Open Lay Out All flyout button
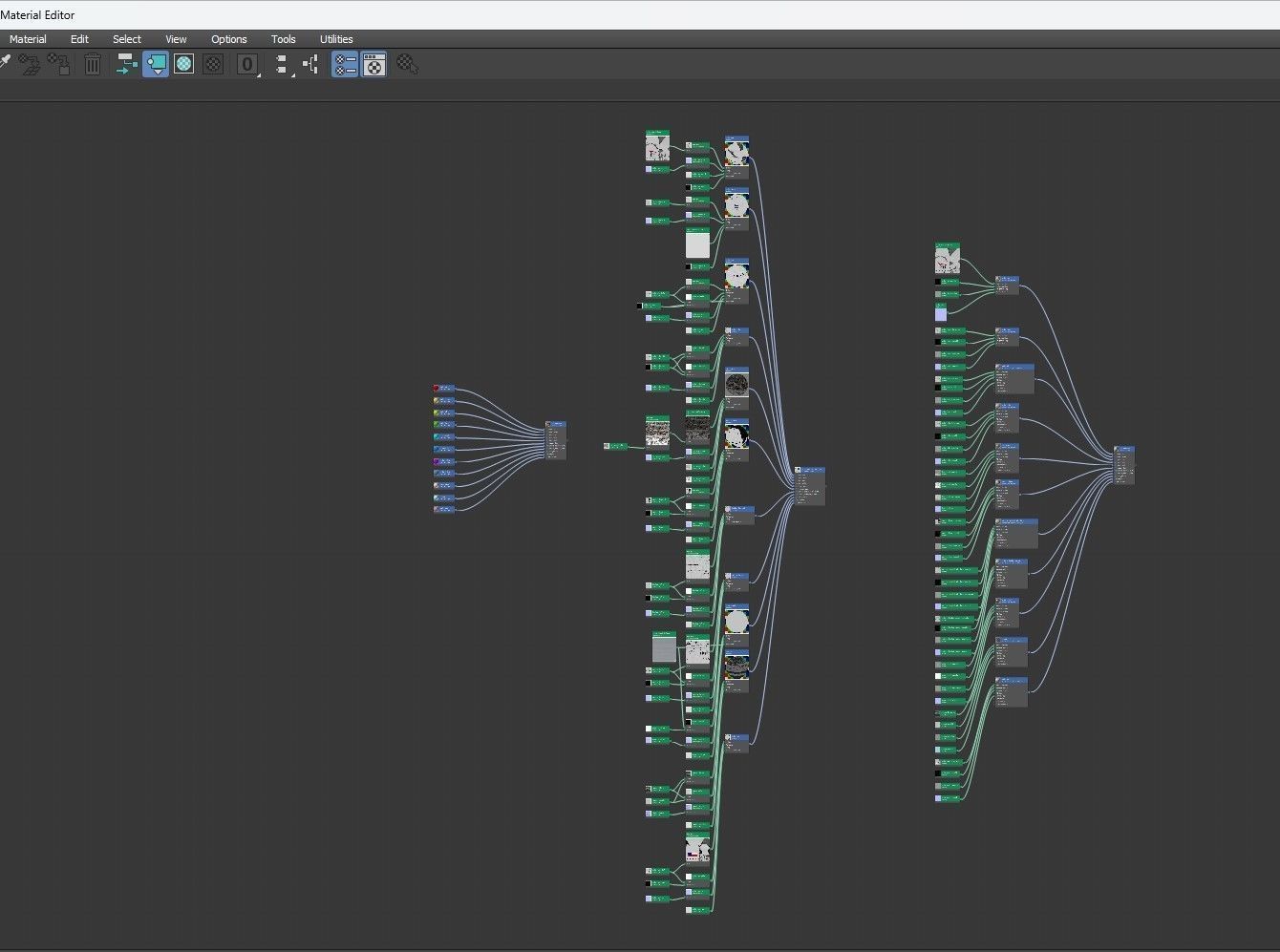 coord(283,64)
